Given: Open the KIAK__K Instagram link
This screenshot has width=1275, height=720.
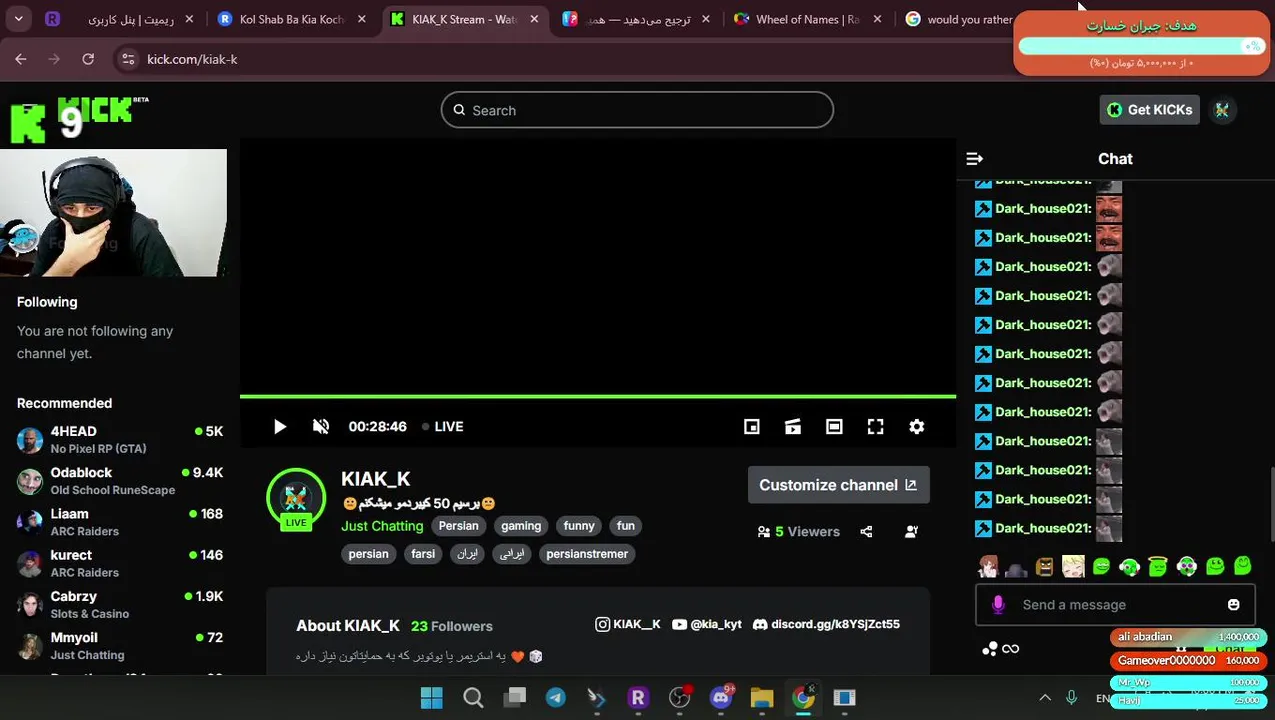Looking at the screenshot, I should (x=628, y=624).
